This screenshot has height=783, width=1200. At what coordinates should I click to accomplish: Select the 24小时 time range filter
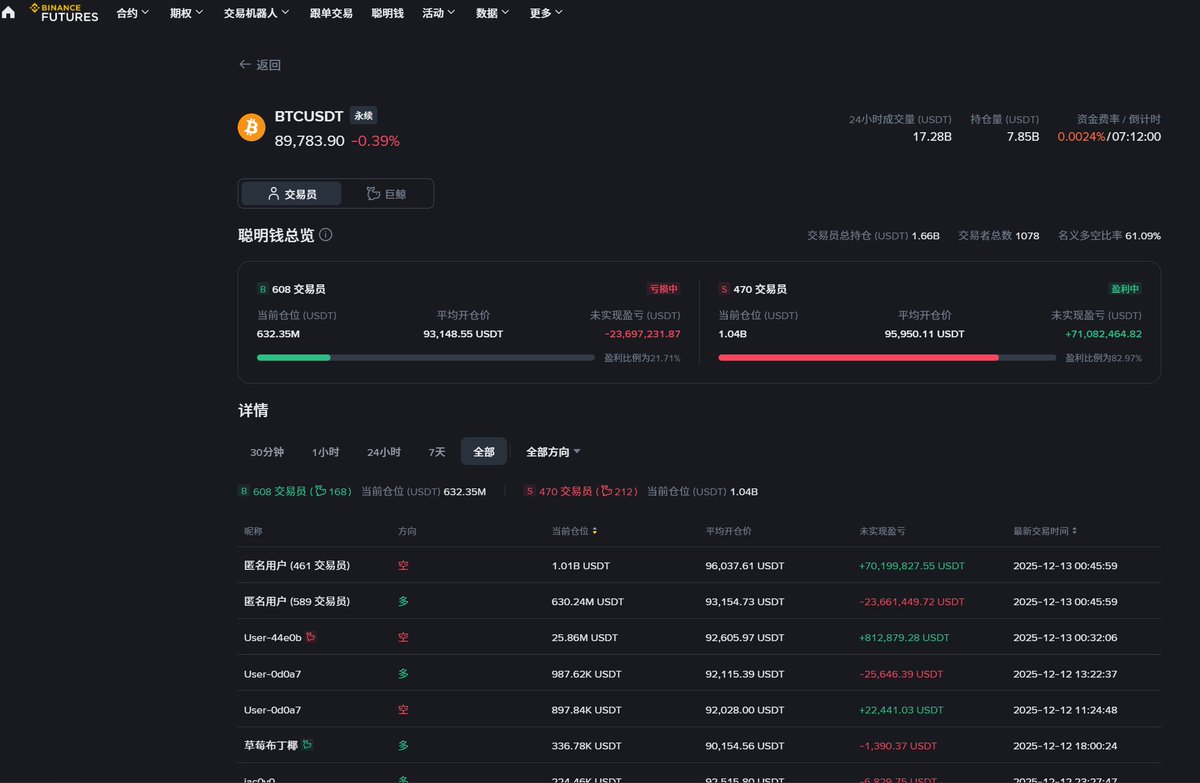coord(384,452)
